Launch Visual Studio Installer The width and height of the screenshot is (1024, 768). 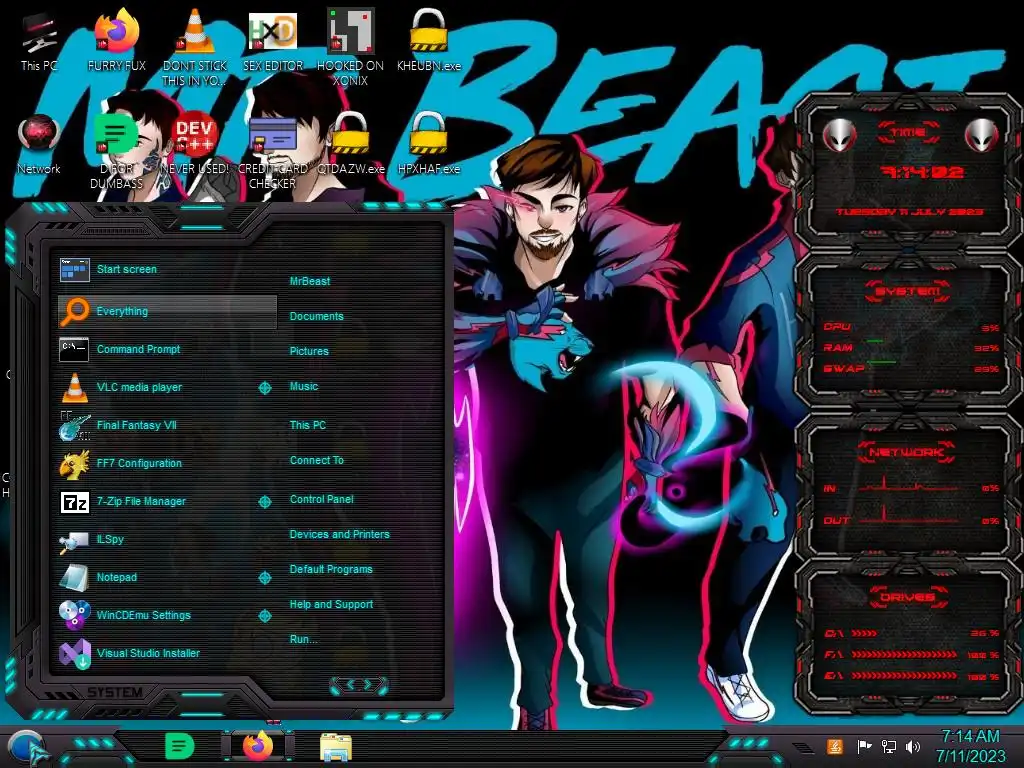[167, 653]
